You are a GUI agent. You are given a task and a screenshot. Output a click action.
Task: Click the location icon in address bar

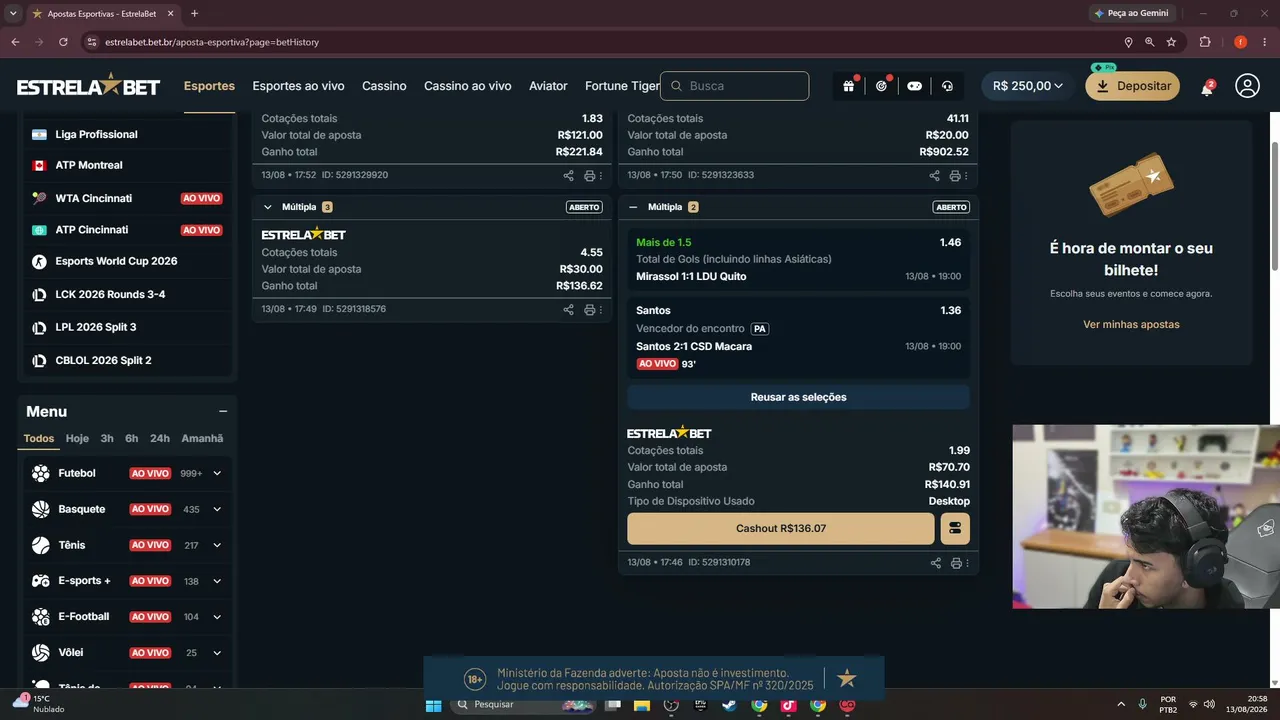point(1128,42)
